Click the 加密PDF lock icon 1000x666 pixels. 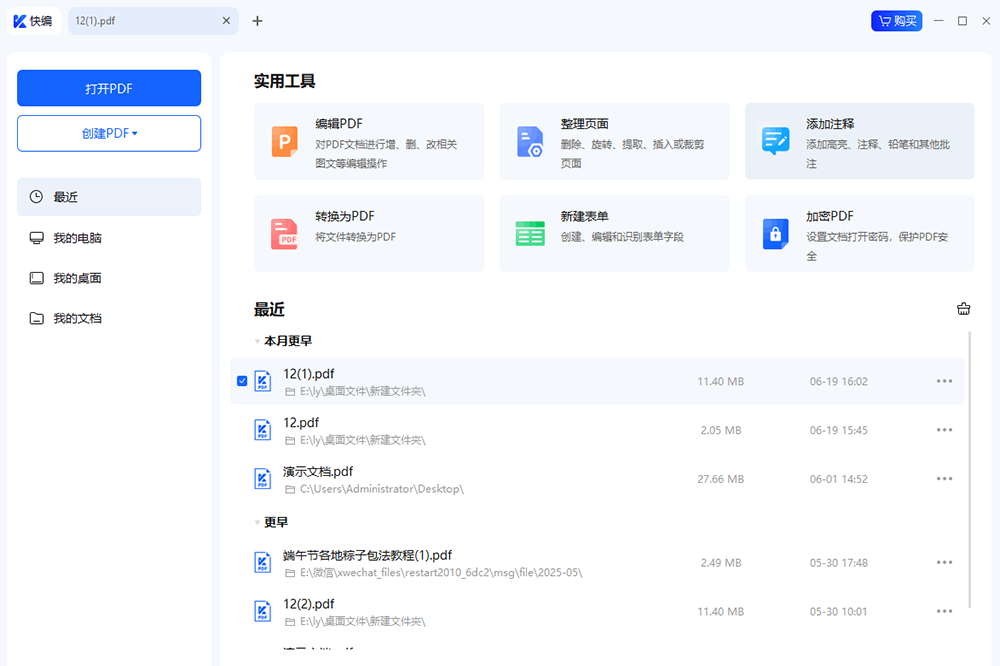(775, 234)
